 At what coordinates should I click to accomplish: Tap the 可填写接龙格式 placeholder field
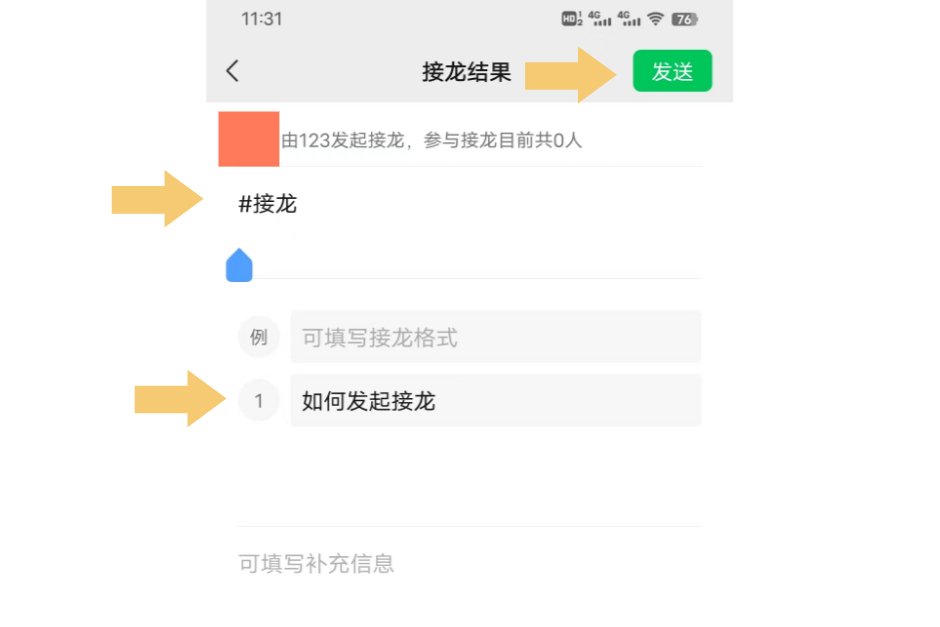click(495, 336)
